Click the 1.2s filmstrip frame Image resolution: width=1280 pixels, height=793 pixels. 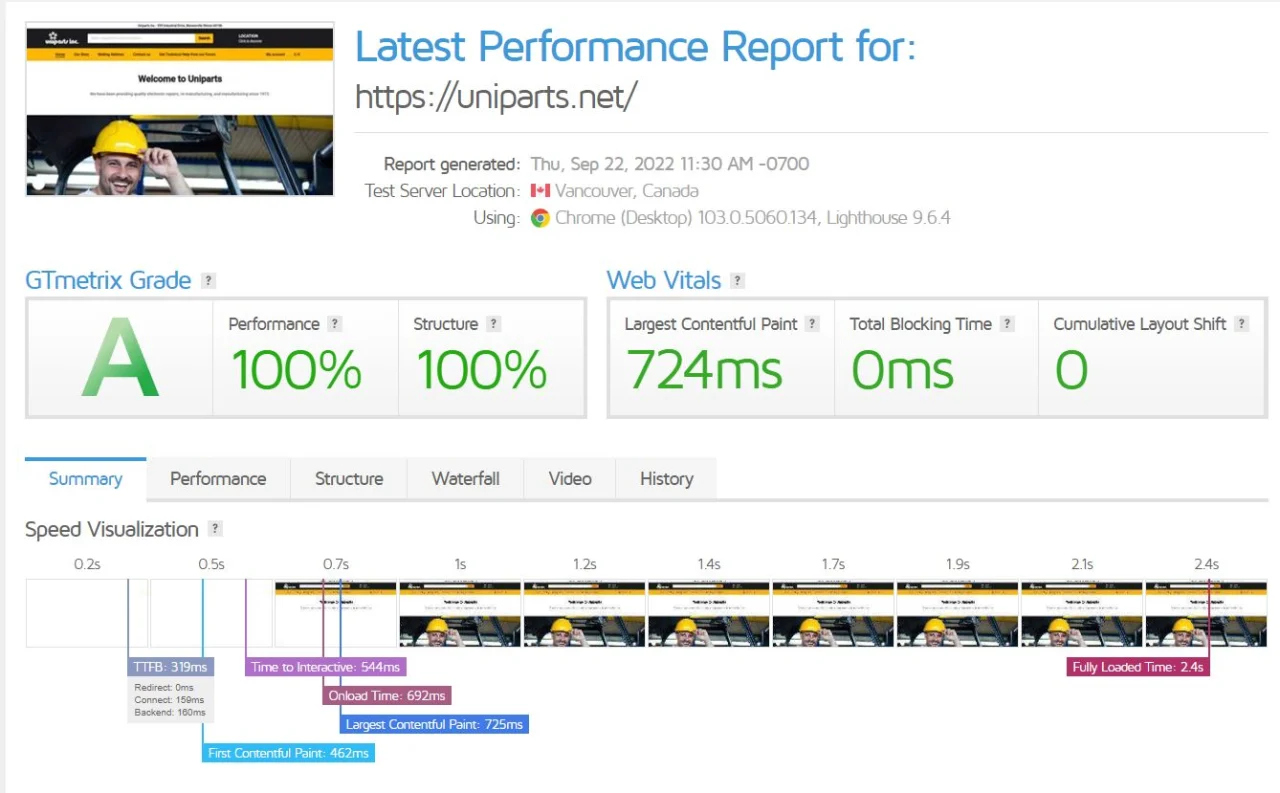pos(584,613)
